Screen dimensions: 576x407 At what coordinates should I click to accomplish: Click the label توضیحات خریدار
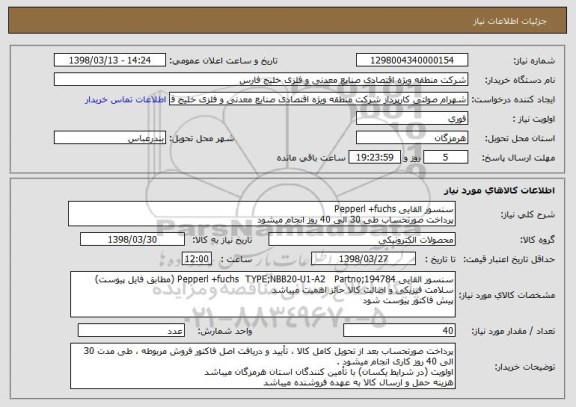[x=525, y=367]
